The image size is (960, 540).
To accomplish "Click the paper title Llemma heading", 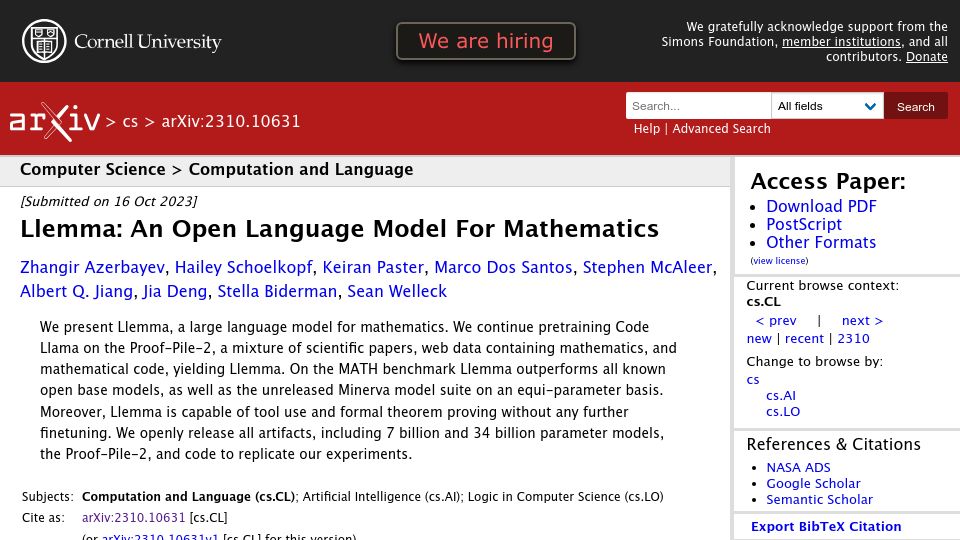I will (x=339, y=229).
